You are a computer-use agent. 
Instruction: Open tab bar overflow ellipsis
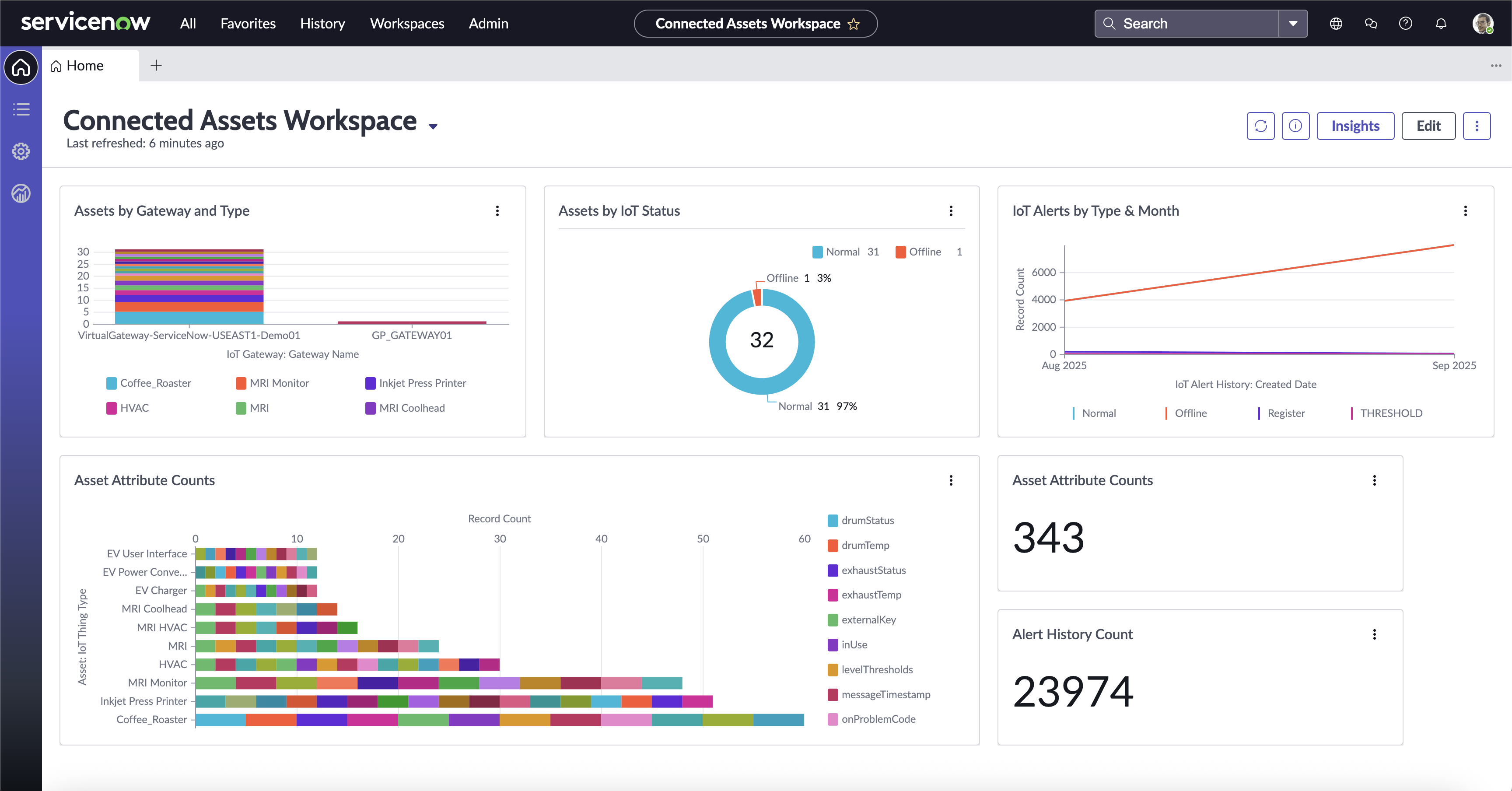(1495, 65)
